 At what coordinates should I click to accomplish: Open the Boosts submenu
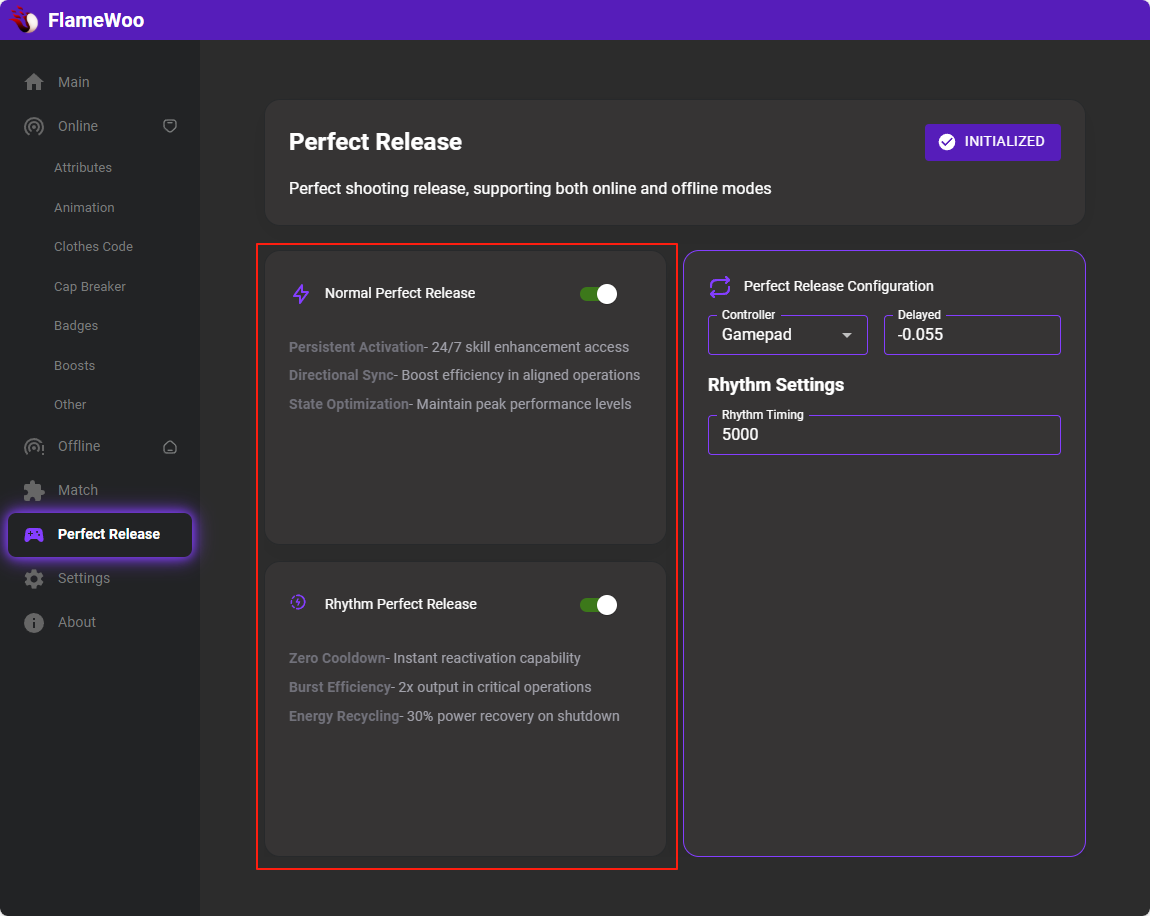pos(74,365)
